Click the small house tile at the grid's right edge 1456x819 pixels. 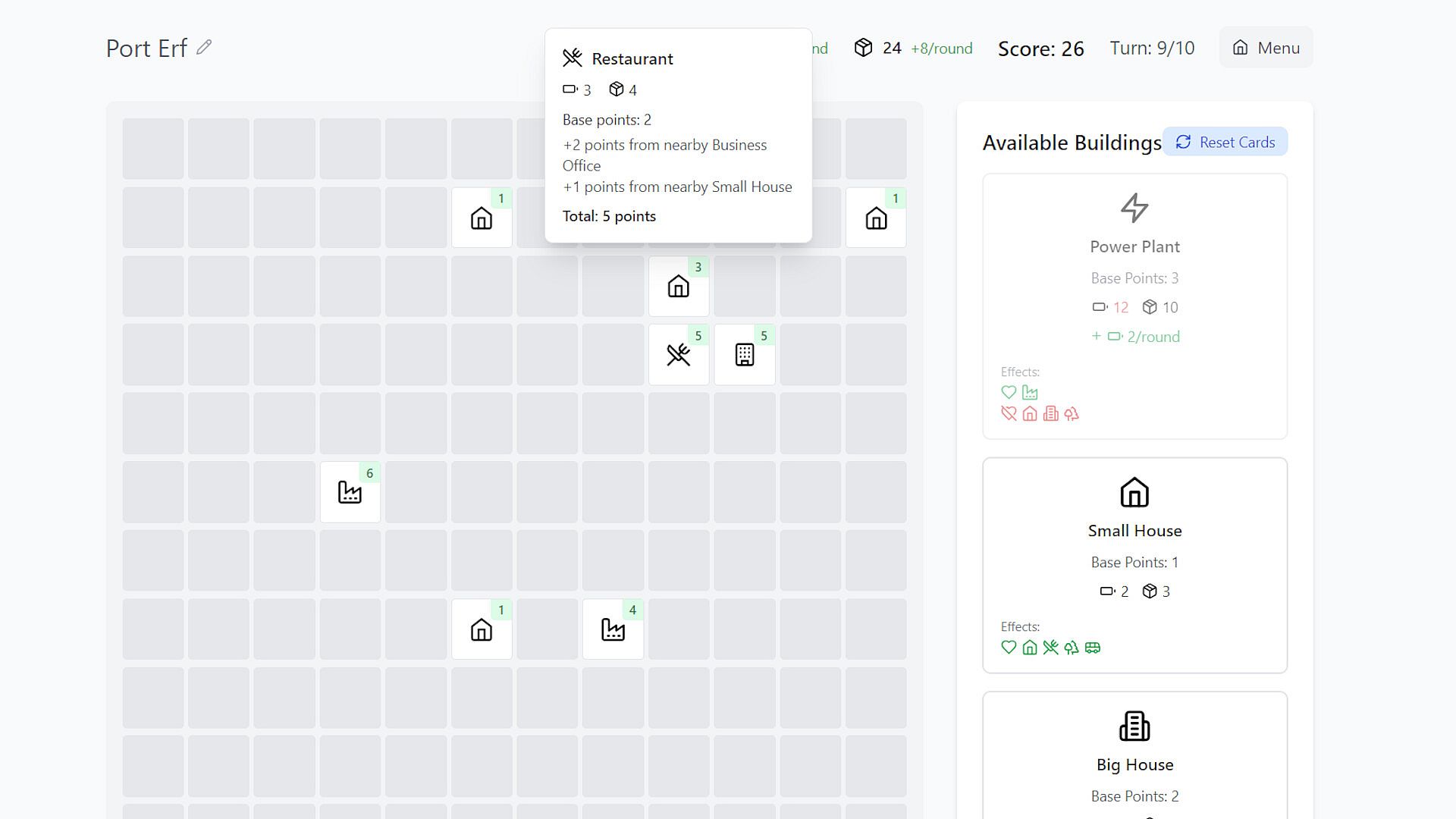(x=876, y=218)
